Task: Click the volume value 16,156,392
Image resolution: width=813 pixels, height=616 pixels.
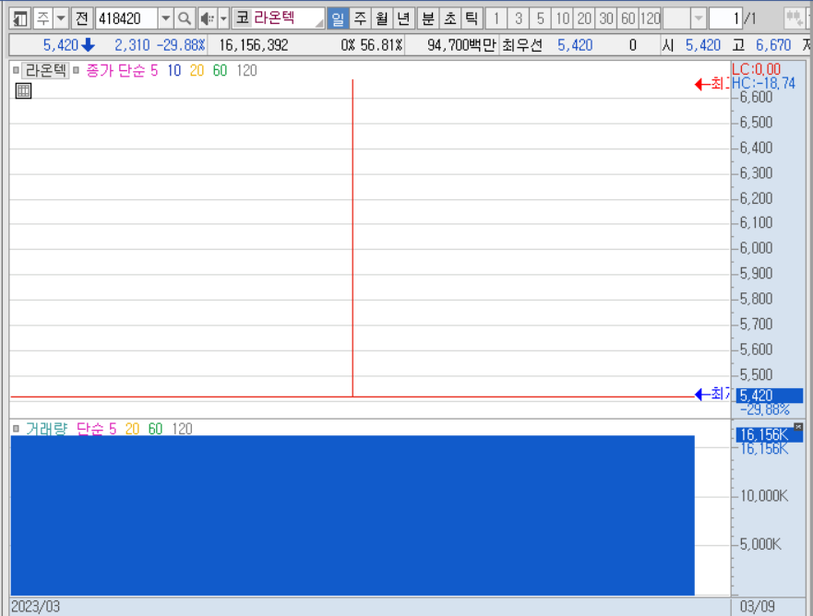Action: coord(254,45)
